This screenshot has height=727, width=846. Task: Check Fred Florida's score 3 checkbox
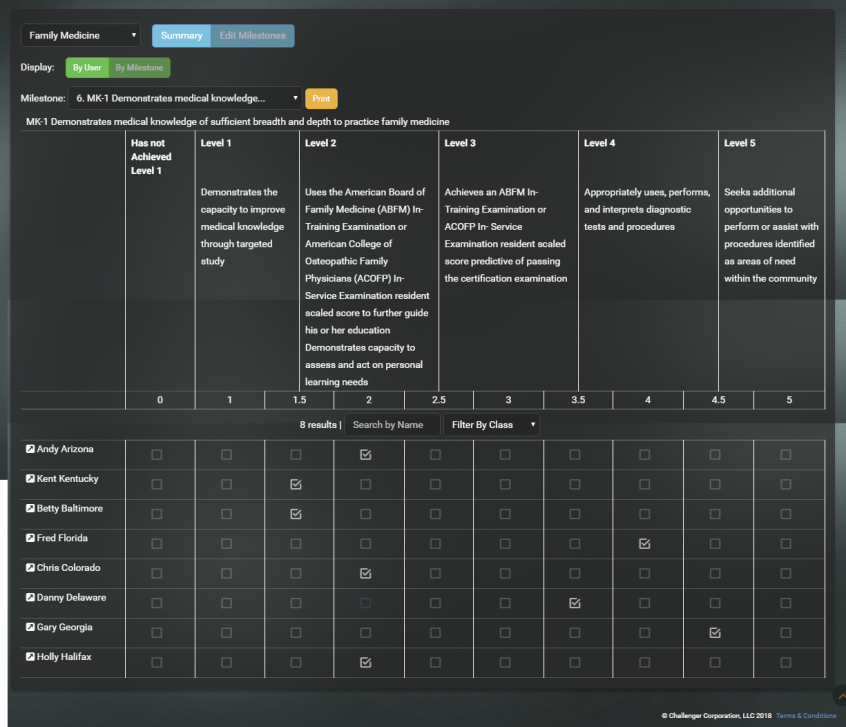coord(505,544)
